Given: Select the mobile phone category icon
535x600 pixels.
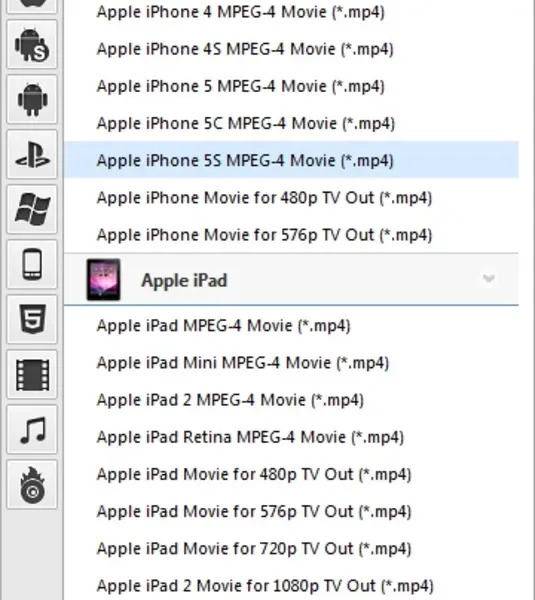Looking at the screenshot, I should 32,264.
